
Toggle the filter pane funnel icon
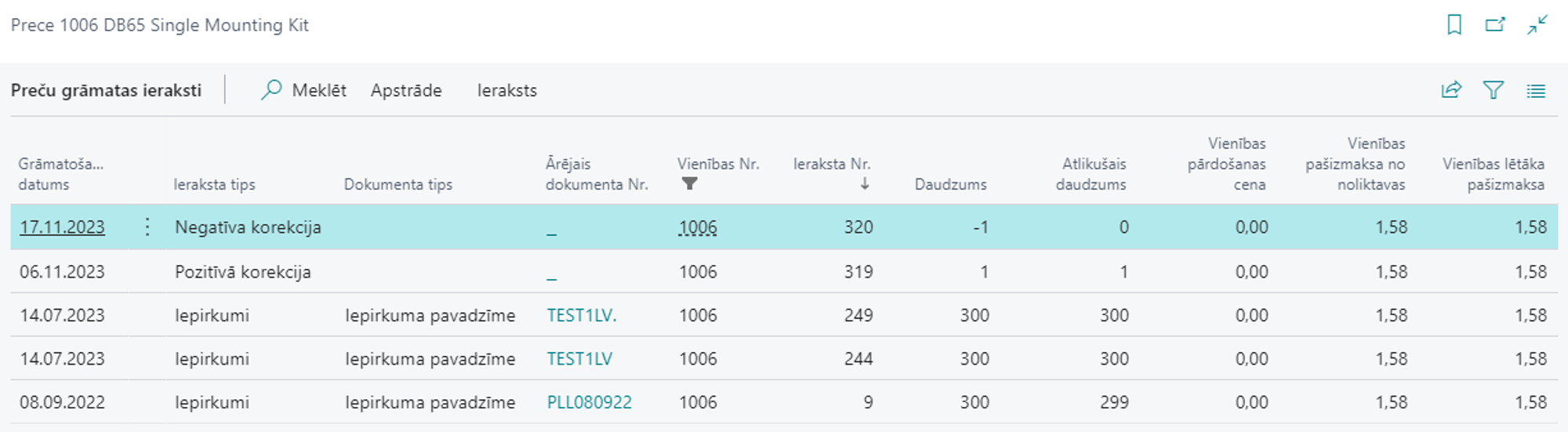click(1494, 90)
